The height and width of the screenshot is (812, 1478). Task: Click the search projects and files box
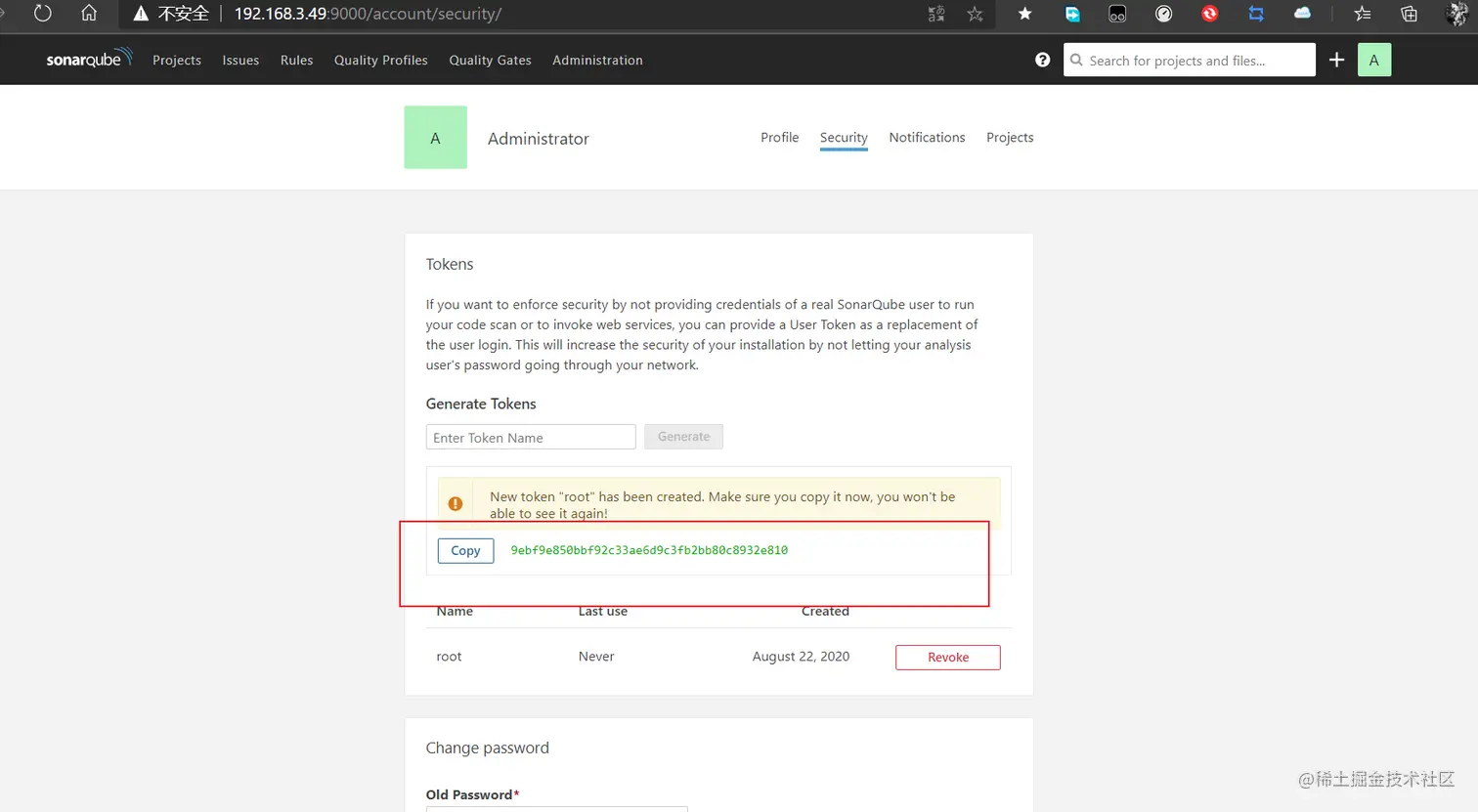click(x=1189, y=60)
